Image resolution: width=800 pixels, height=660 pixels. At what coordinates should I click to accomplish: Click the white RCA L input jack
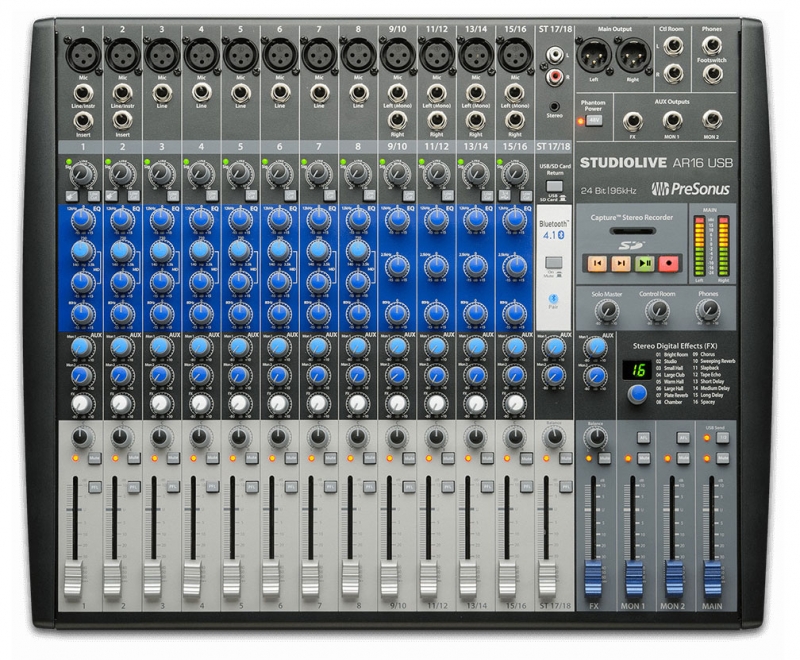(554, 54)
